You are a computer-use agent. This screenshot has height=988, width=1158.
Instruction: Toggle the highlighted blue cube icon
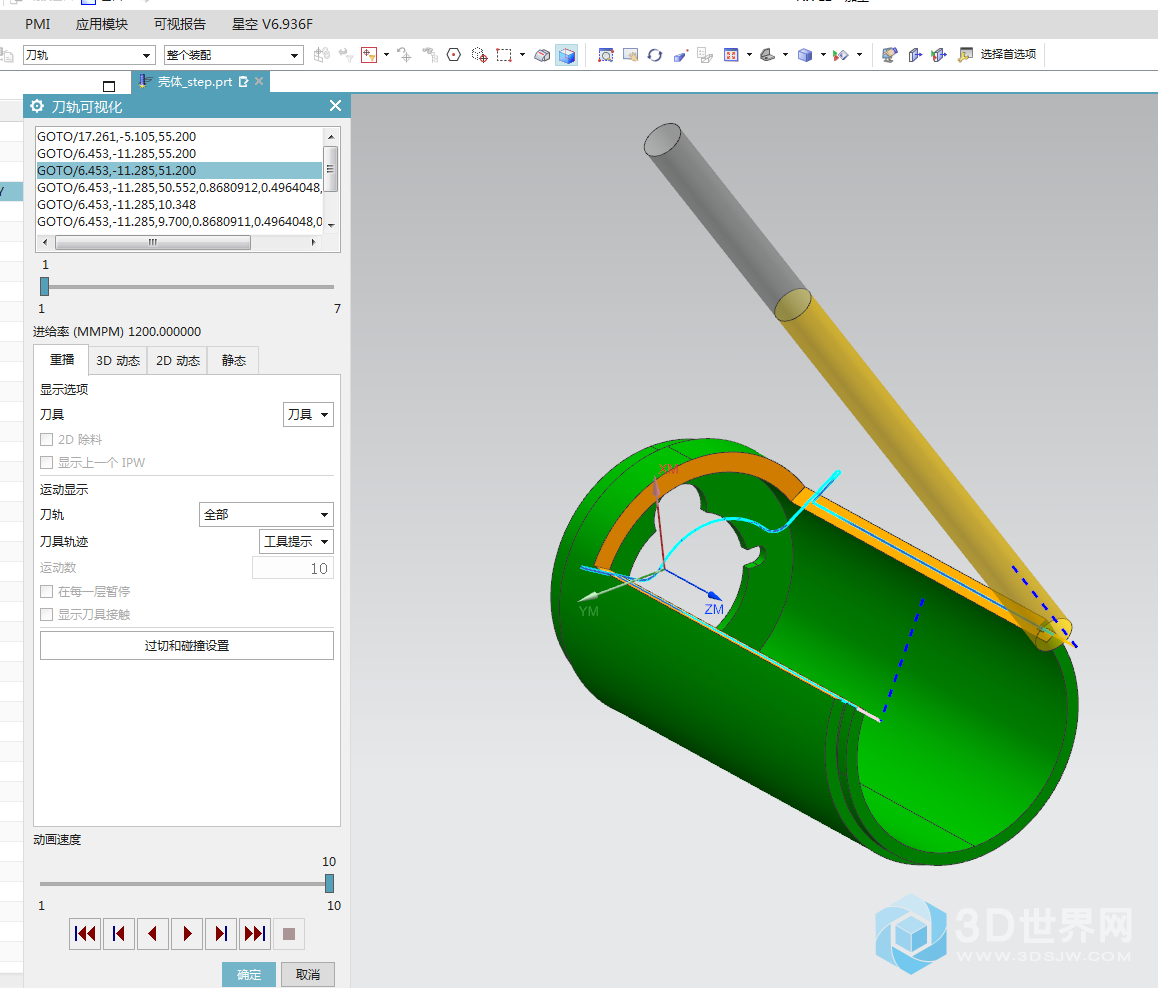pyautogui.click(x=566, y=55)
